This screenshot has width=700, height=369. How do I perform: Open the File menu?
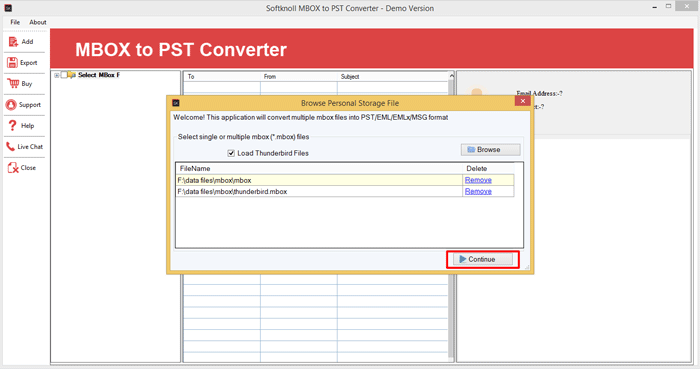pyautogui.click(x=15, y=22)
